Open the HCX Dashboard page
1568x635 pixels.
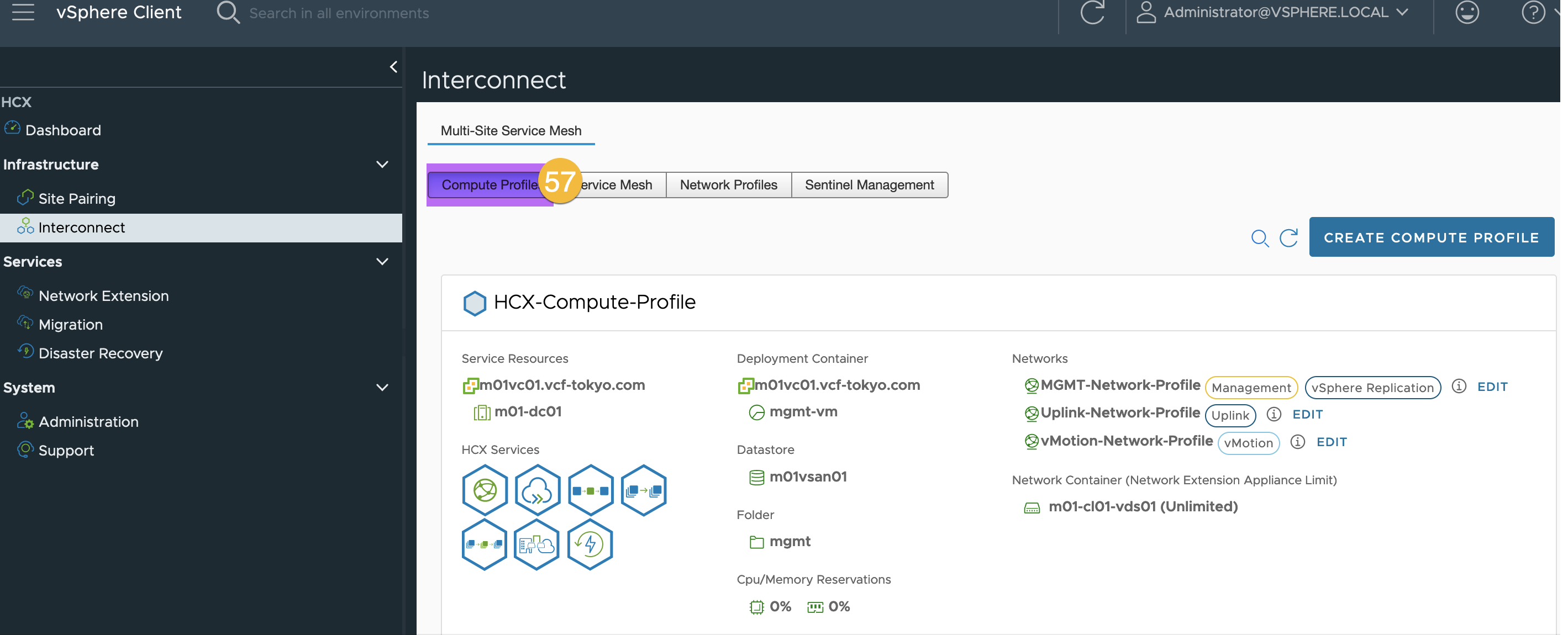62,130
